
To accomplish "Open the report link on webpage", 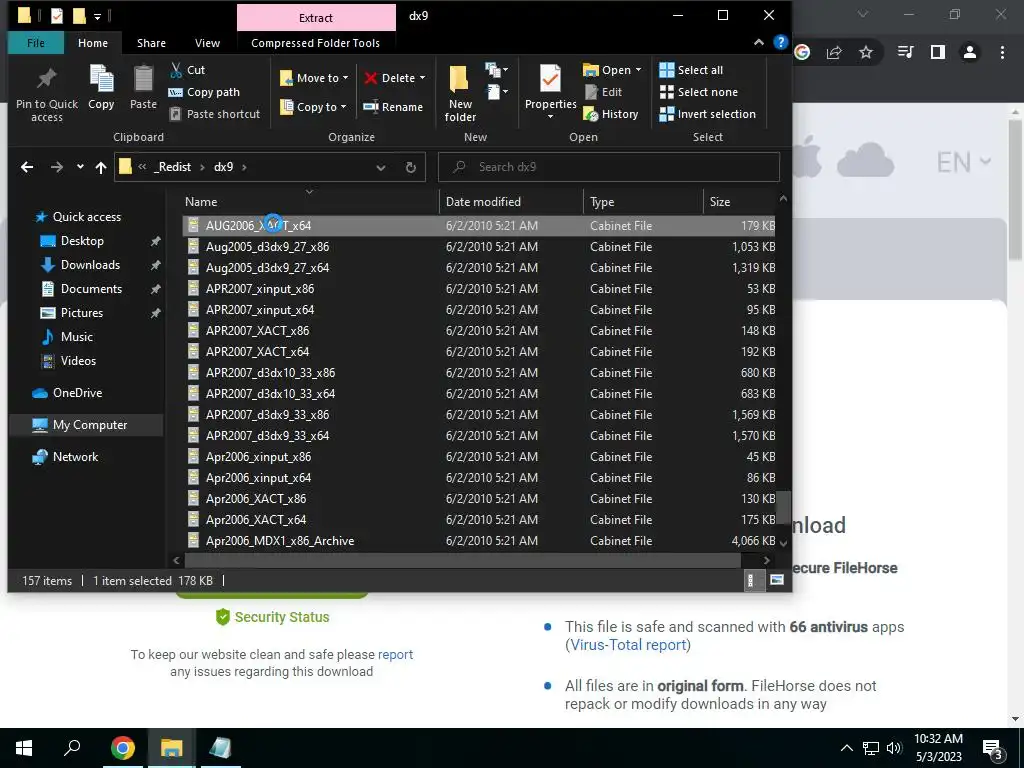I will tap(395, 654).
